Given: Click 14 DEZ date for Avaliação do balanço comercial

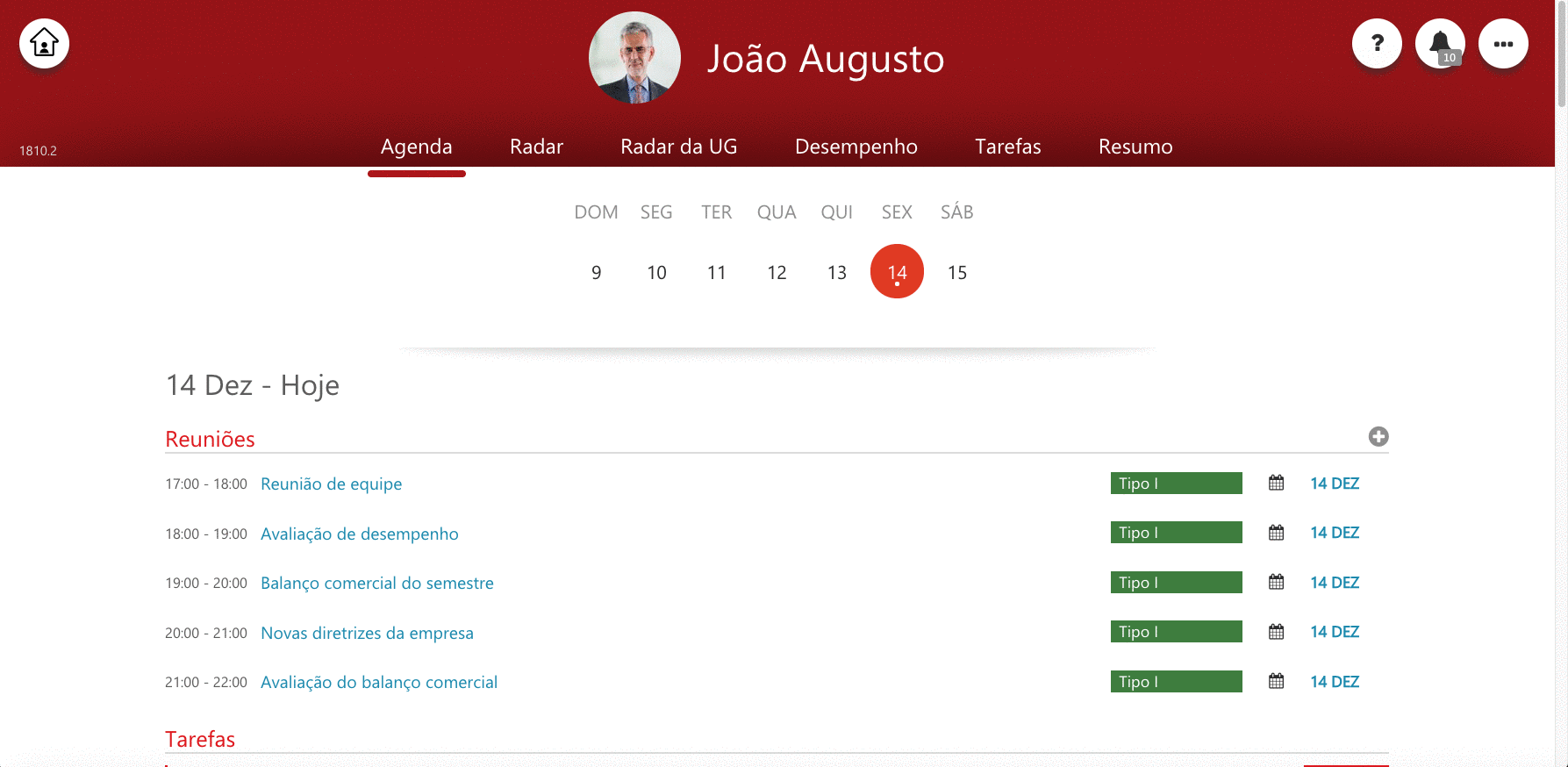Looking at the screenshot, I should tap(1335, 681).
